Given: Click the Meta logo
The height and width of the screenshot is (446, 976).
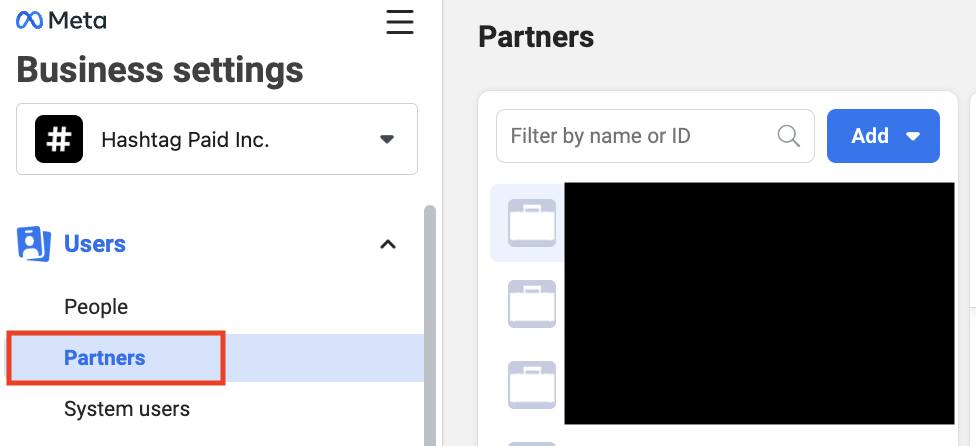Looking at the screenshot, I should coord(61,21).
